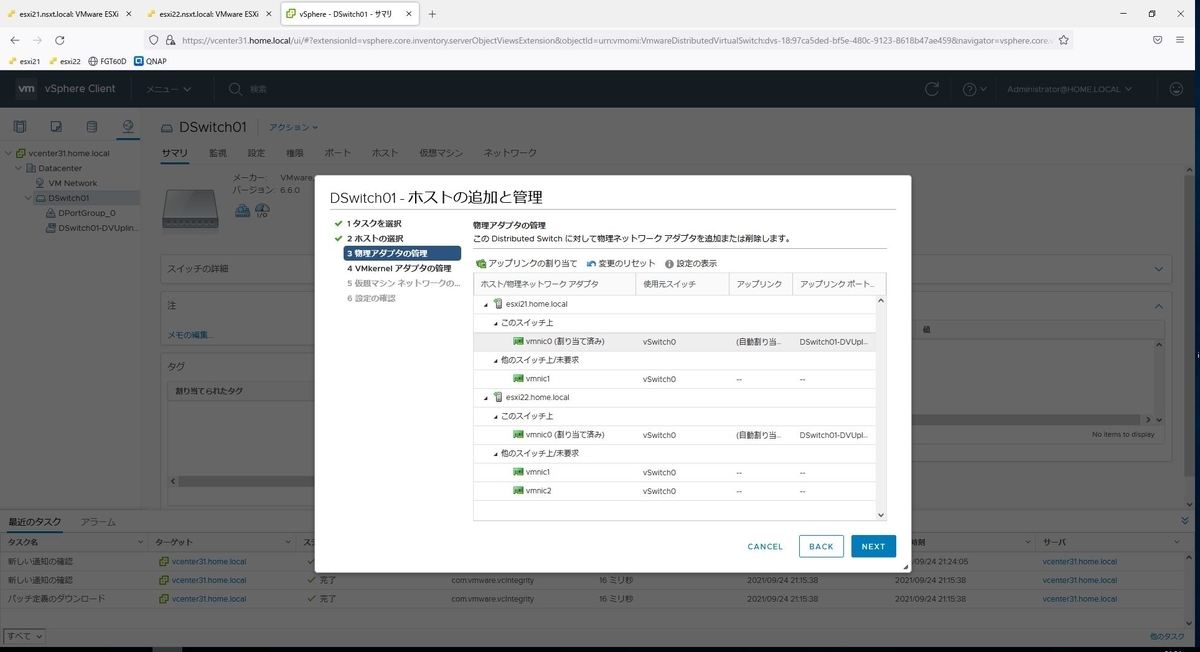Collapse the Datacenter tree node
This screenshot has width=1200, height=652.
click(19, 168)
